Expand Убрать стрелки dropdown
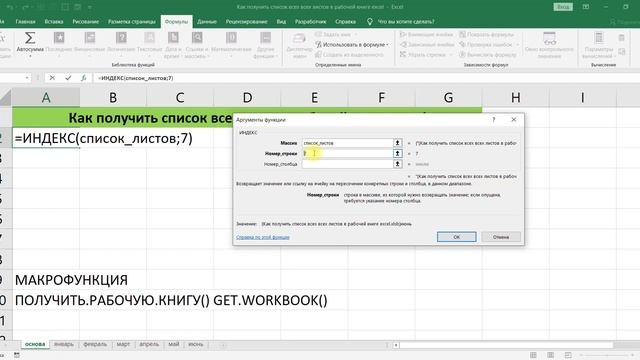The width and height of the screenshot is (640, 360). click(x=451, y=54)
